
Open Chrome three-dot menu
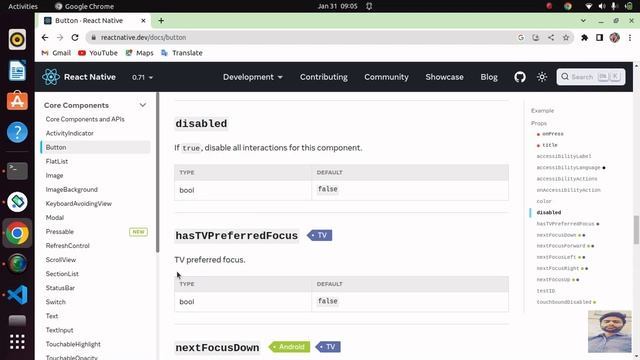pyautogui.click(x=630, y=37)
